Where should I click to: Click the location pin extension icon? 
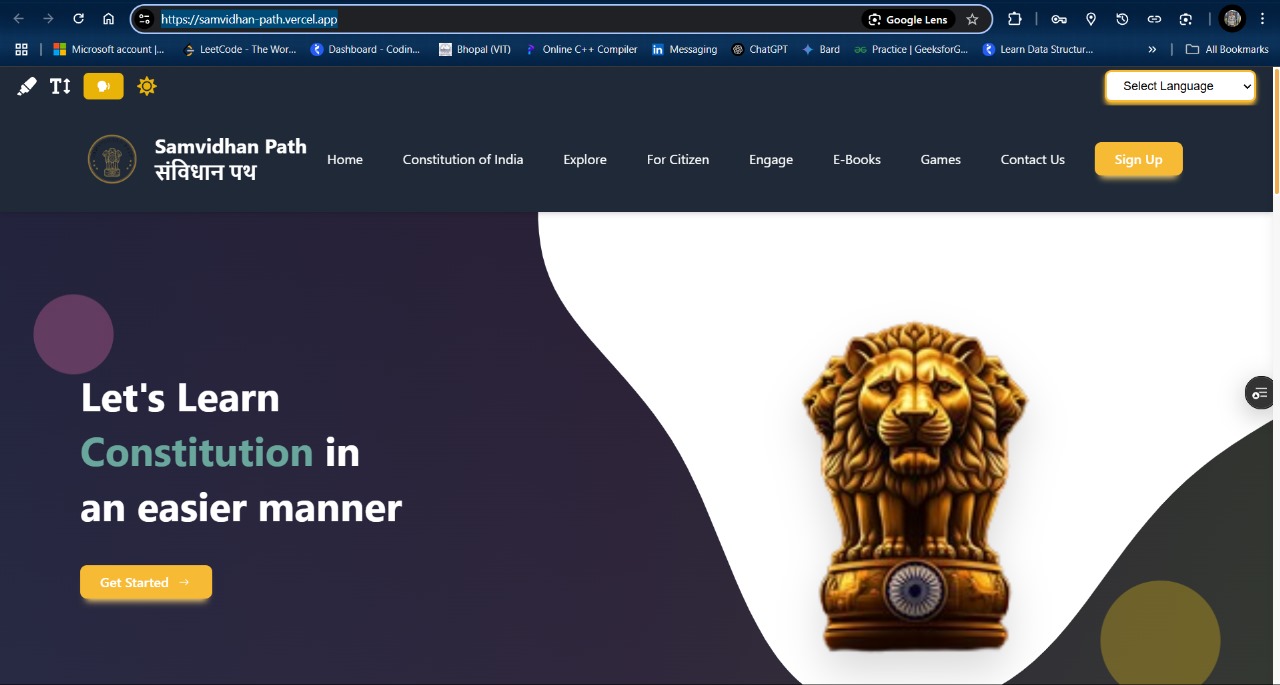click(x=1091, y=19)
